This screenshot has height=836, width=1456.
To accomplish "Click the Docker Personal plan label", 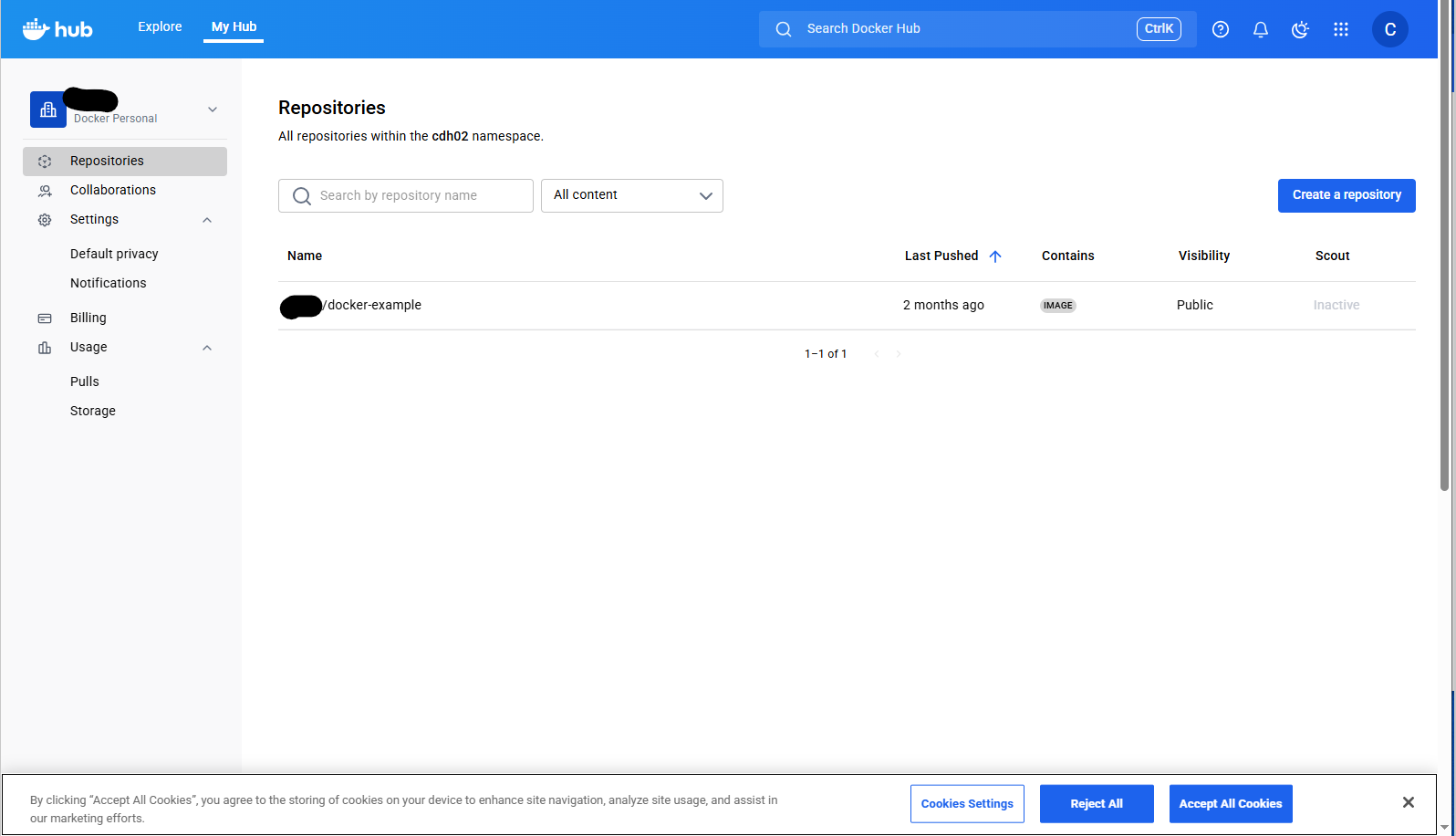I will (x=115, y=119).
